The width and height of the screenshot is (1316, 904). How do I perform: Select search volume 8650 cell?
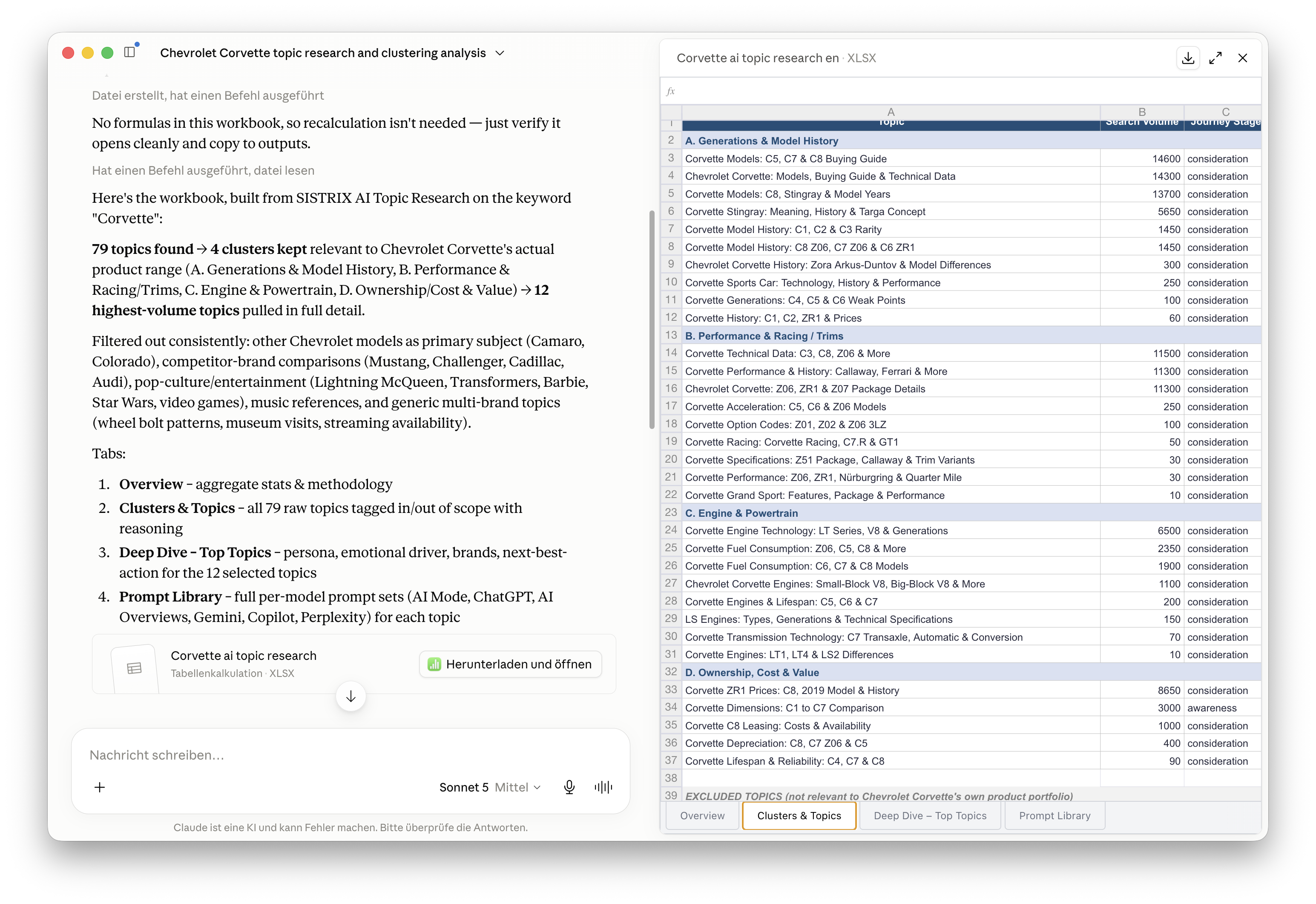[x=1141, y=691]
